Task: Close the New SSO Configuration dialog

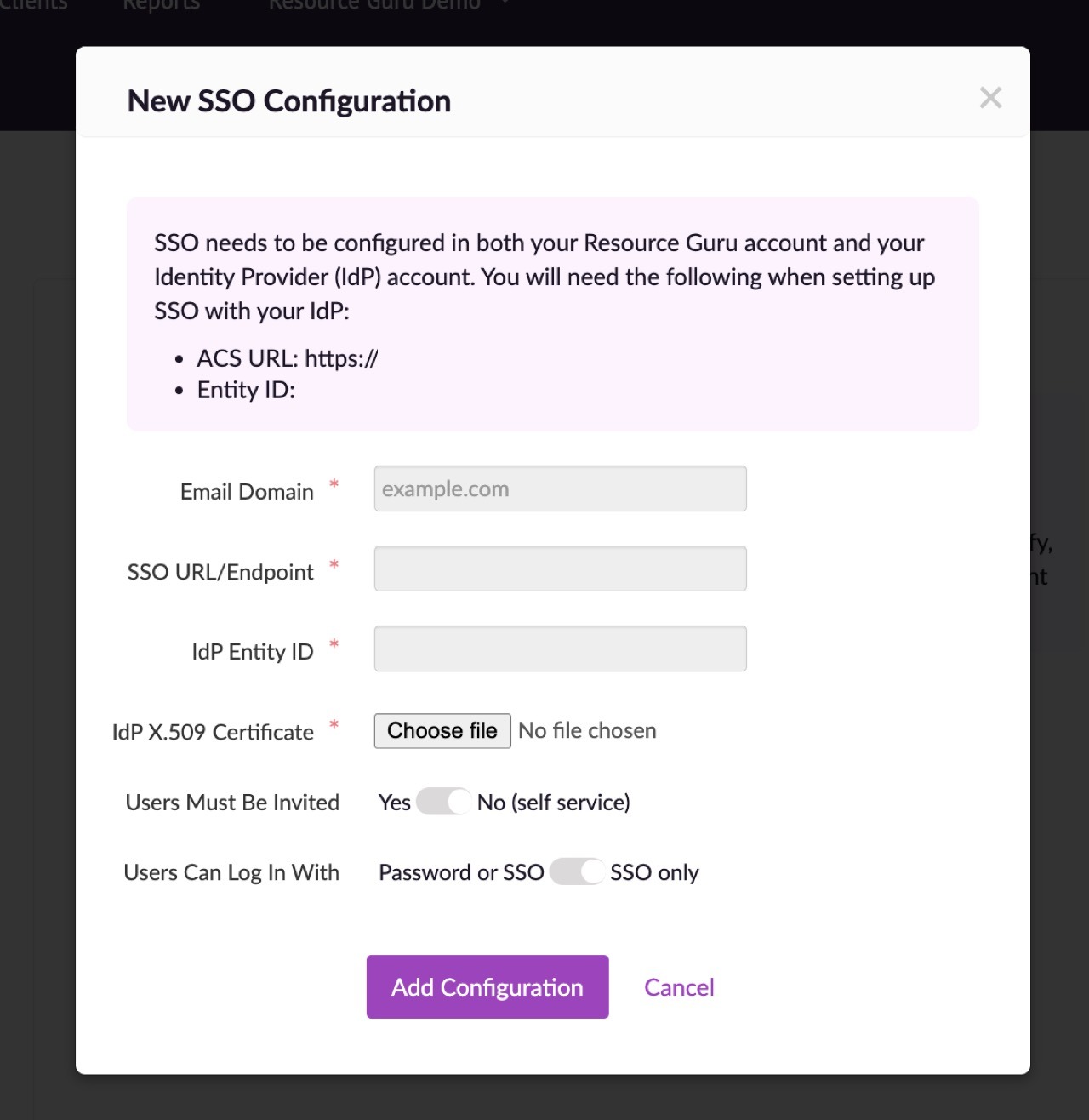Action: pyautogui.click(x=990, y=98)
